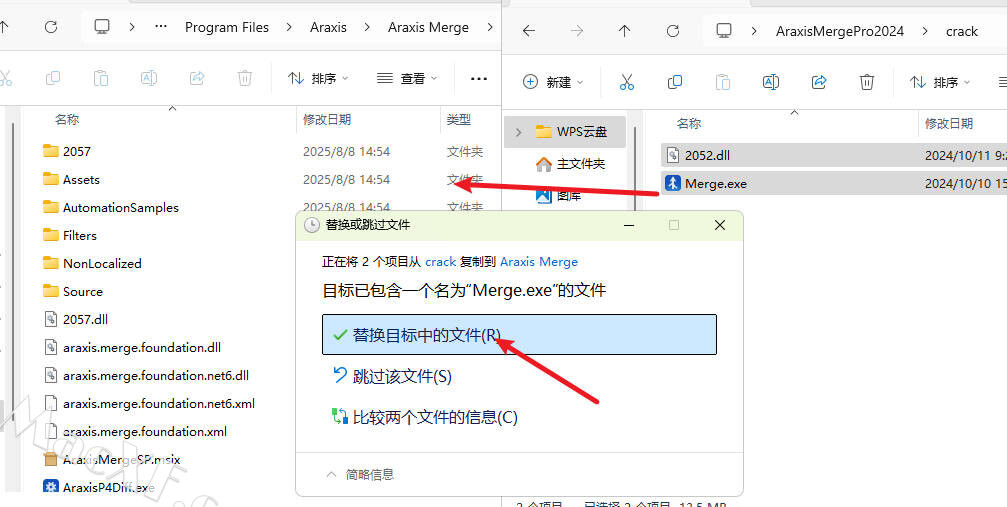The image size is (1007, 507).
Task: Follow the Araxis Merge destination link in the dialog
Action: pos(539,262)
